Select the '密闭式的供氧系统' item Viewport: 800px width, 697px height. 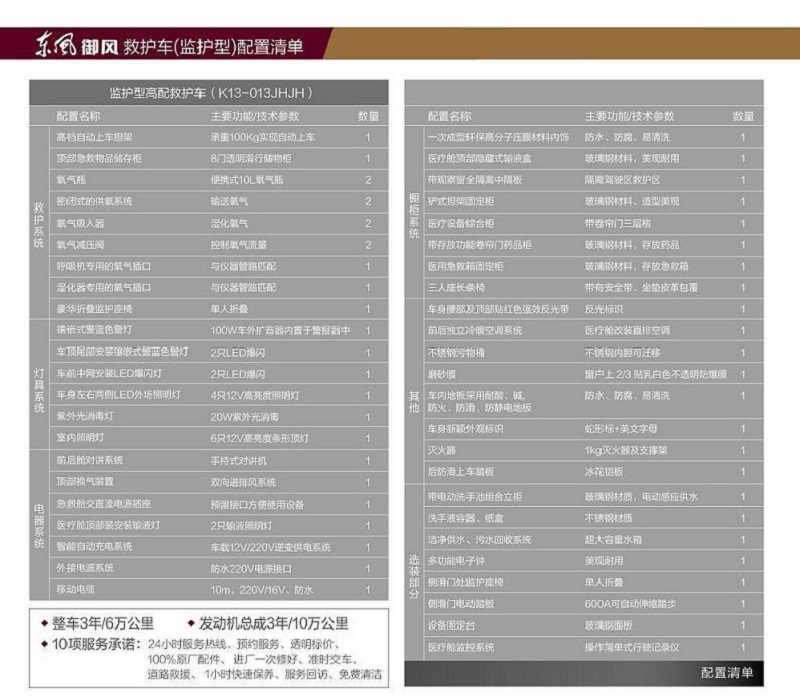tap(94, 202)
